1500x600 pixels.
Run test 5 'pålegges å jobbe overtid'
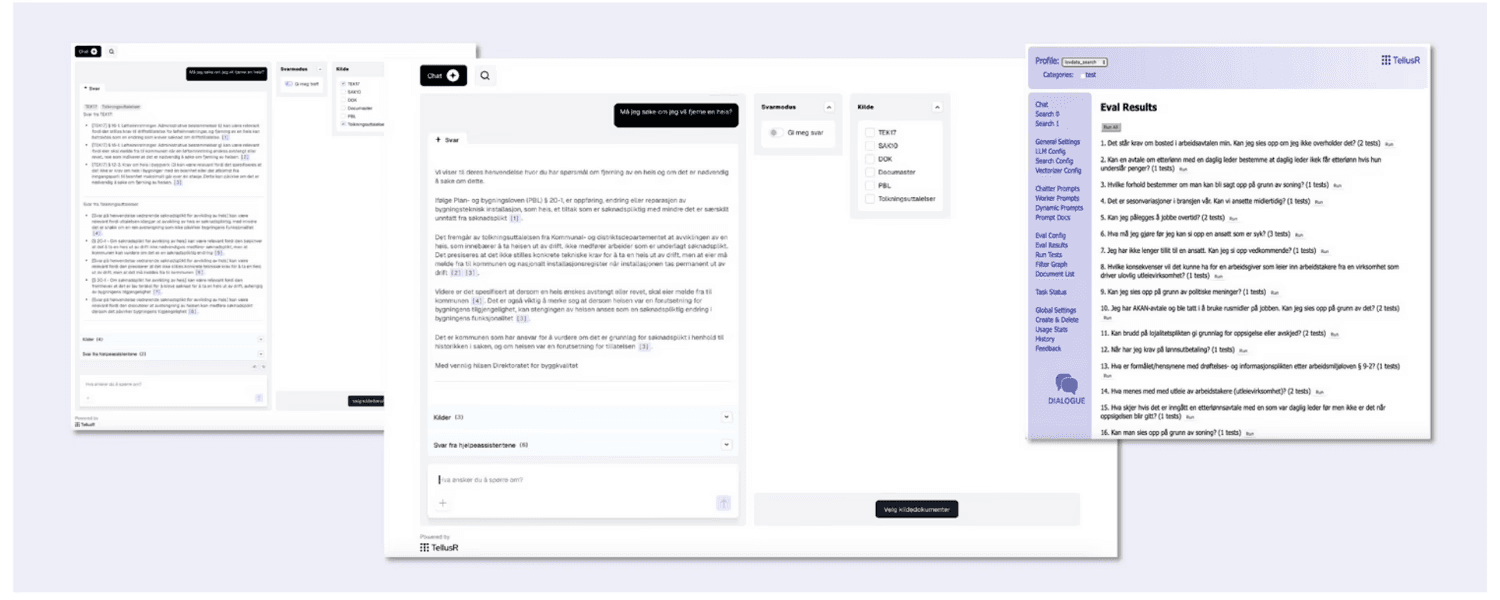[x=1231, y=217]
